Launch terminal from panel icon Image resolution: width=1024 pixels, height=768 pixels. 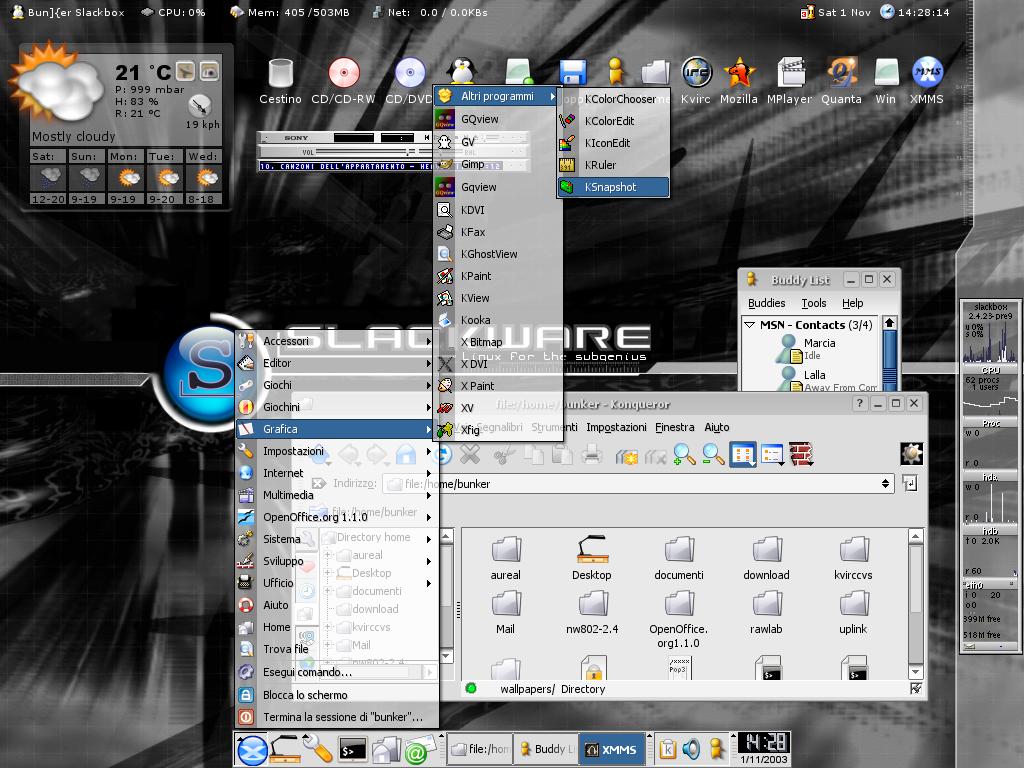351,751
